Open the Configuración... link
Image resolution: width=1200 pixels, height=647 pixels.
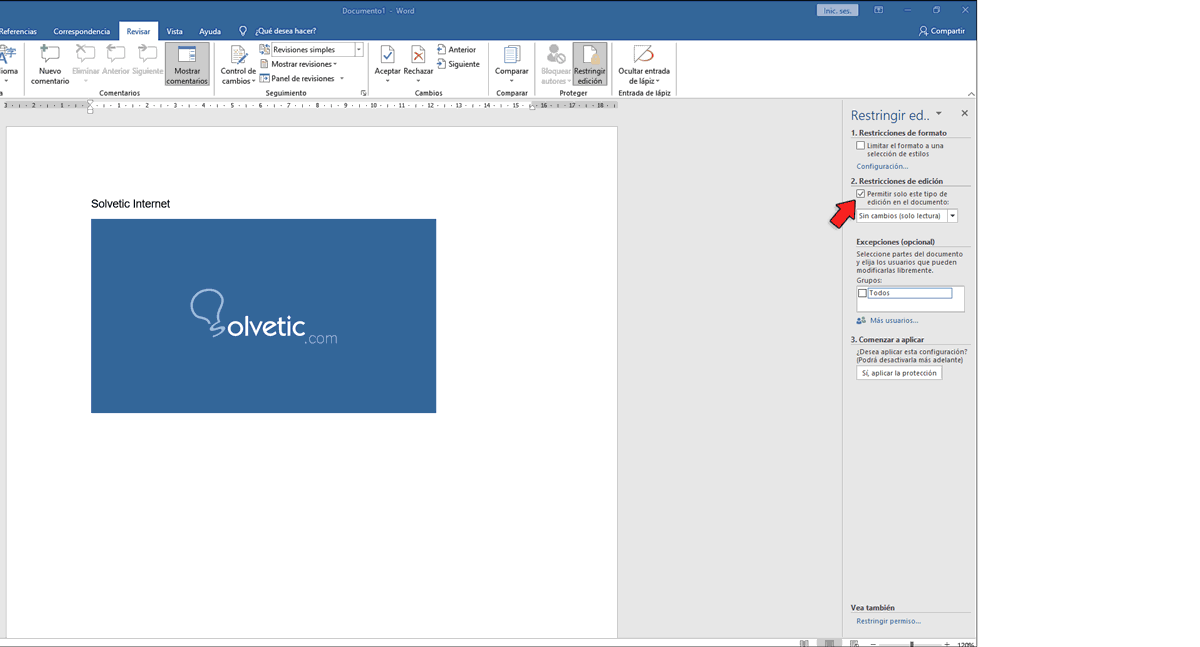pyautogui.click(x=882, y=167)
